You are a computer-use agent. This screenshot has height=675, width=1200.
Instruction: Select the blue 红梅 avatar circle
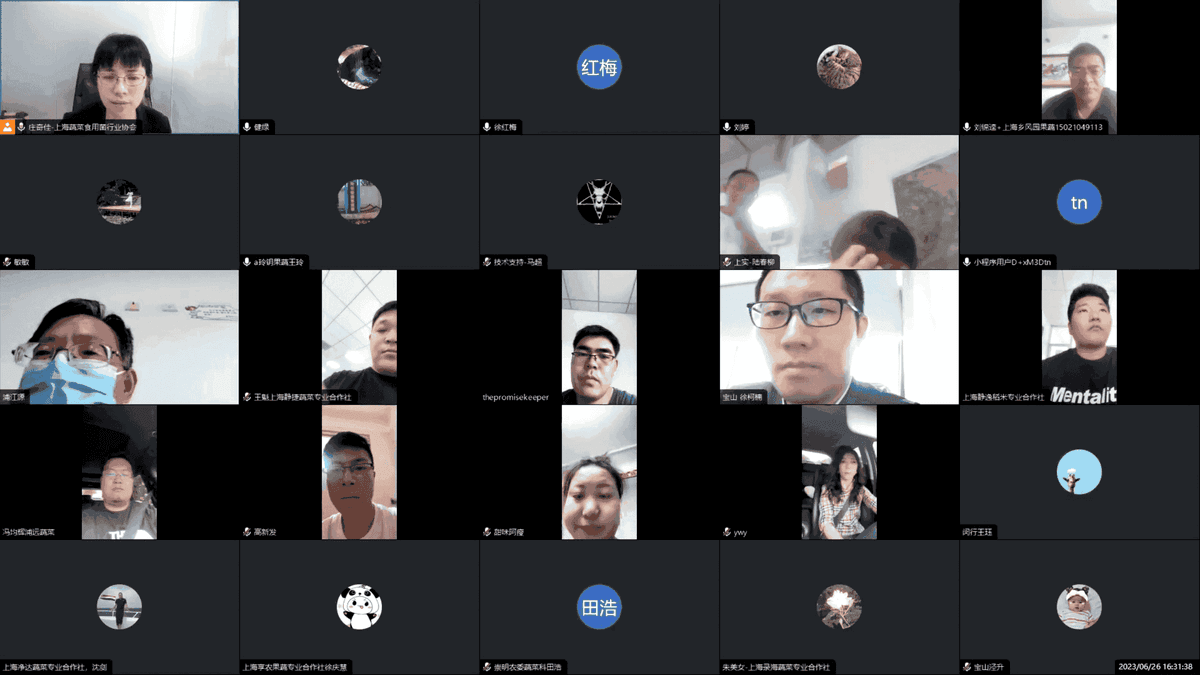pyautogui.click(x=599, y=67)
